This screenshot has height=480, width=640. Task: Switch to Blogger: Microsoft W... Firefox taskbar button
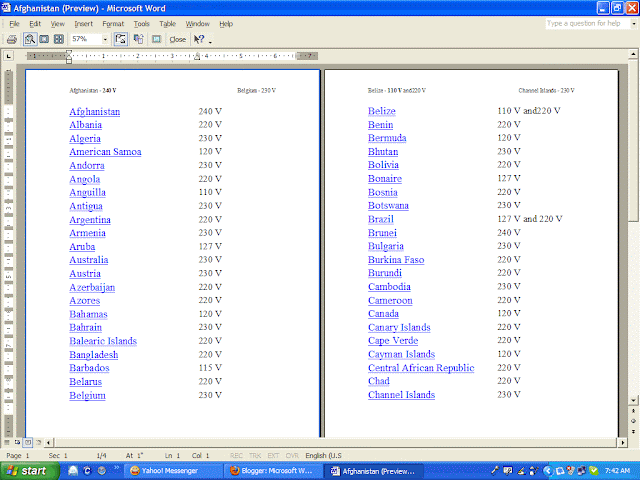tap(273, 471)
